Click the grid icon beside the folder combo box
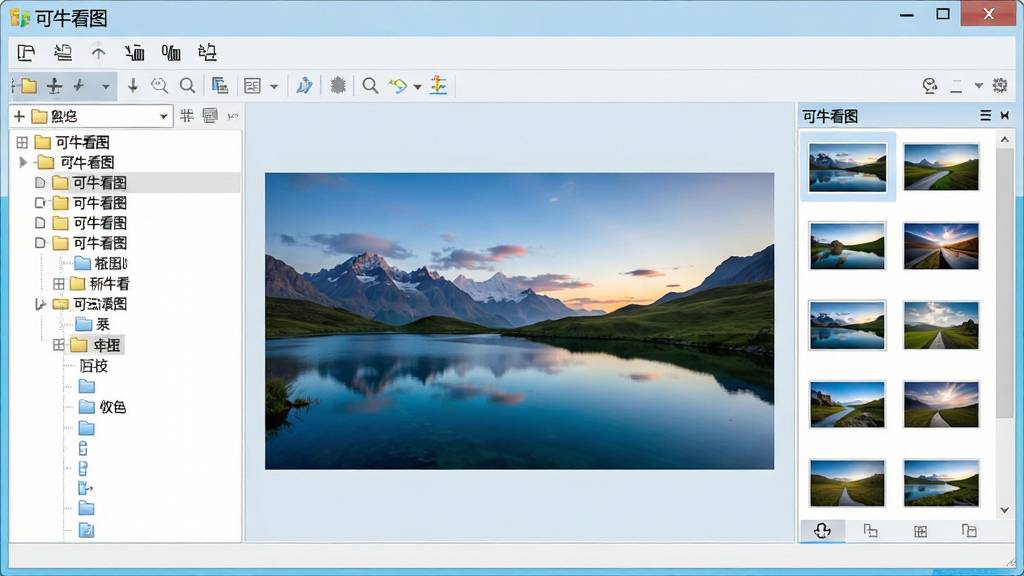Image resolution: width=1024 pixels, height=576 pixels. tap(187, 116)
